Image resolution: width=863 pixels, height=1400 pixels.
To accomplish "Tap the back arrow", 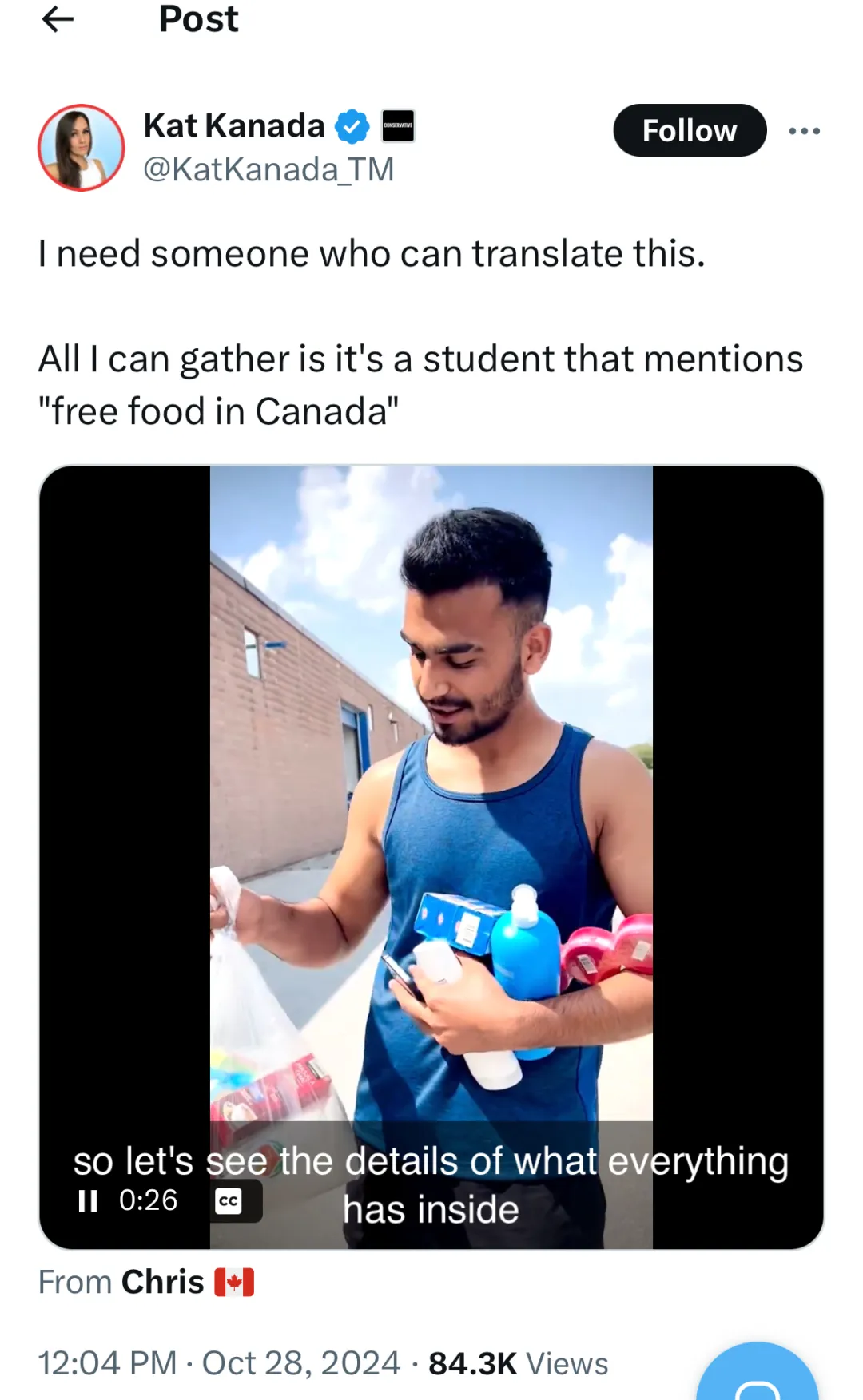I will 58,19.
